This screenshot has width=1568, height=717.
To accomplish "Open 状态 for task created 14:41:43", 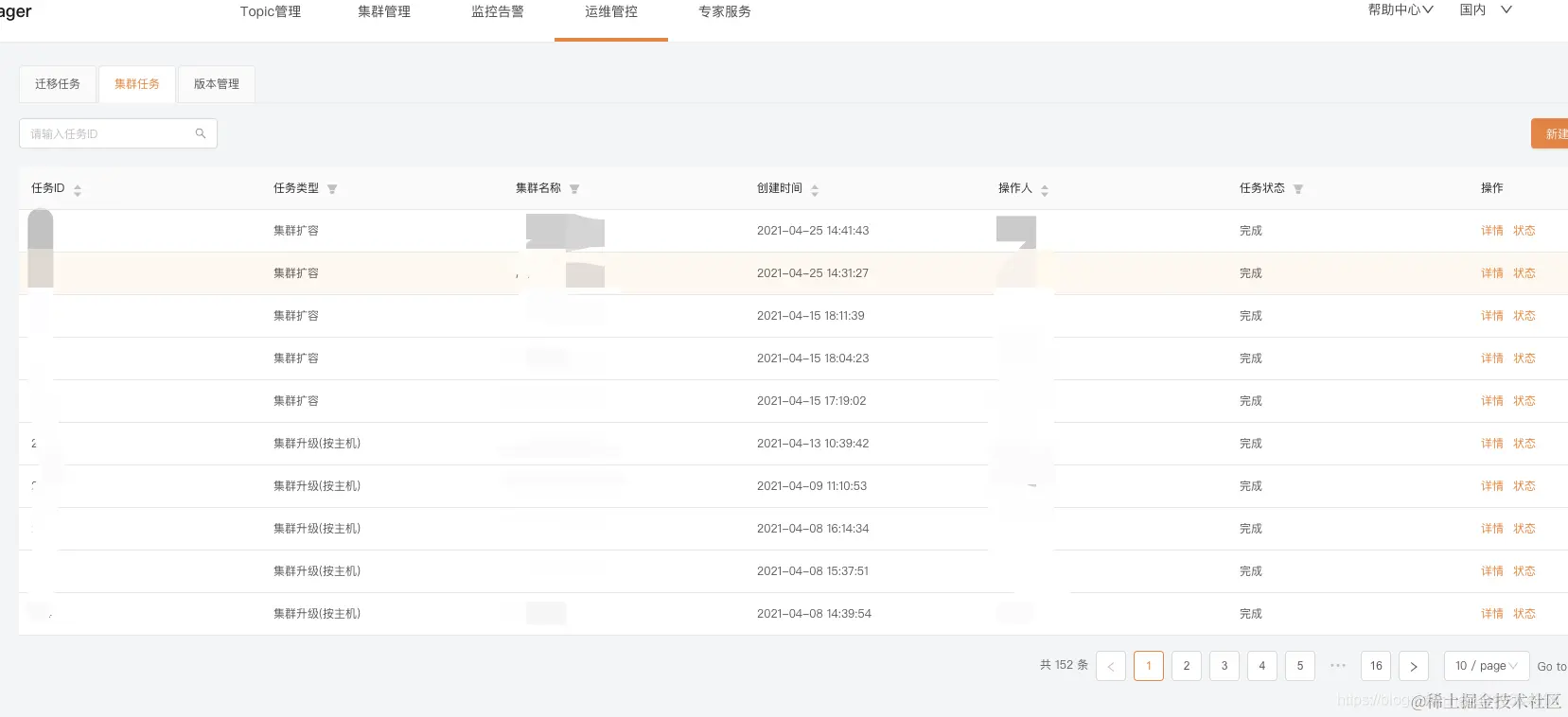I will point(1524,231).
